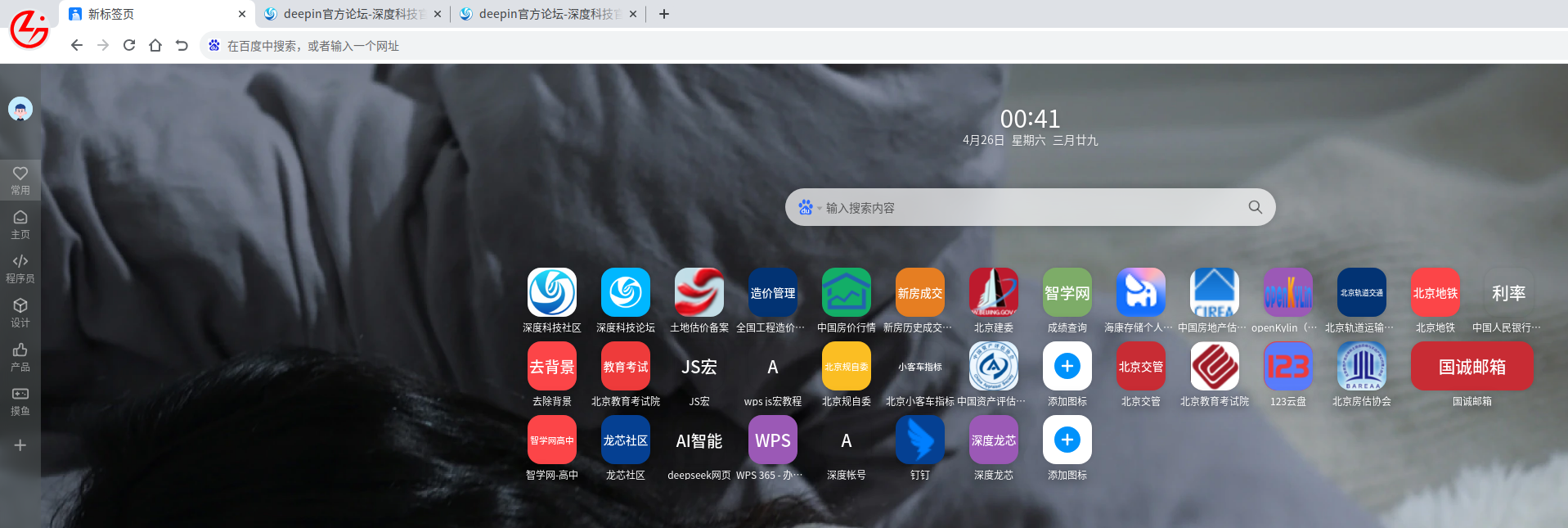Open the 深度龙芯 shortcut

994,440
